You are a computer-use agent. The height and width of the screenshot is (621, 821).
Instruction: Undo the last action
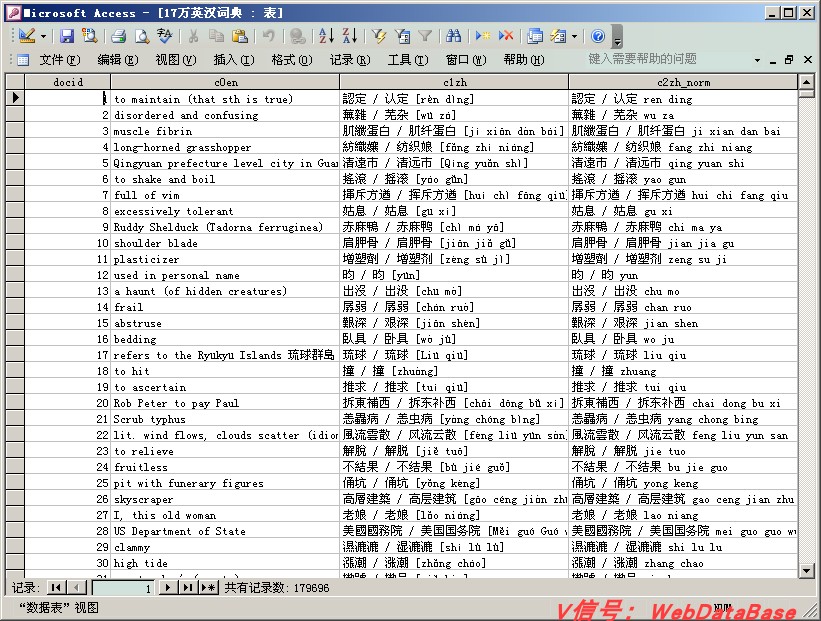269,36
